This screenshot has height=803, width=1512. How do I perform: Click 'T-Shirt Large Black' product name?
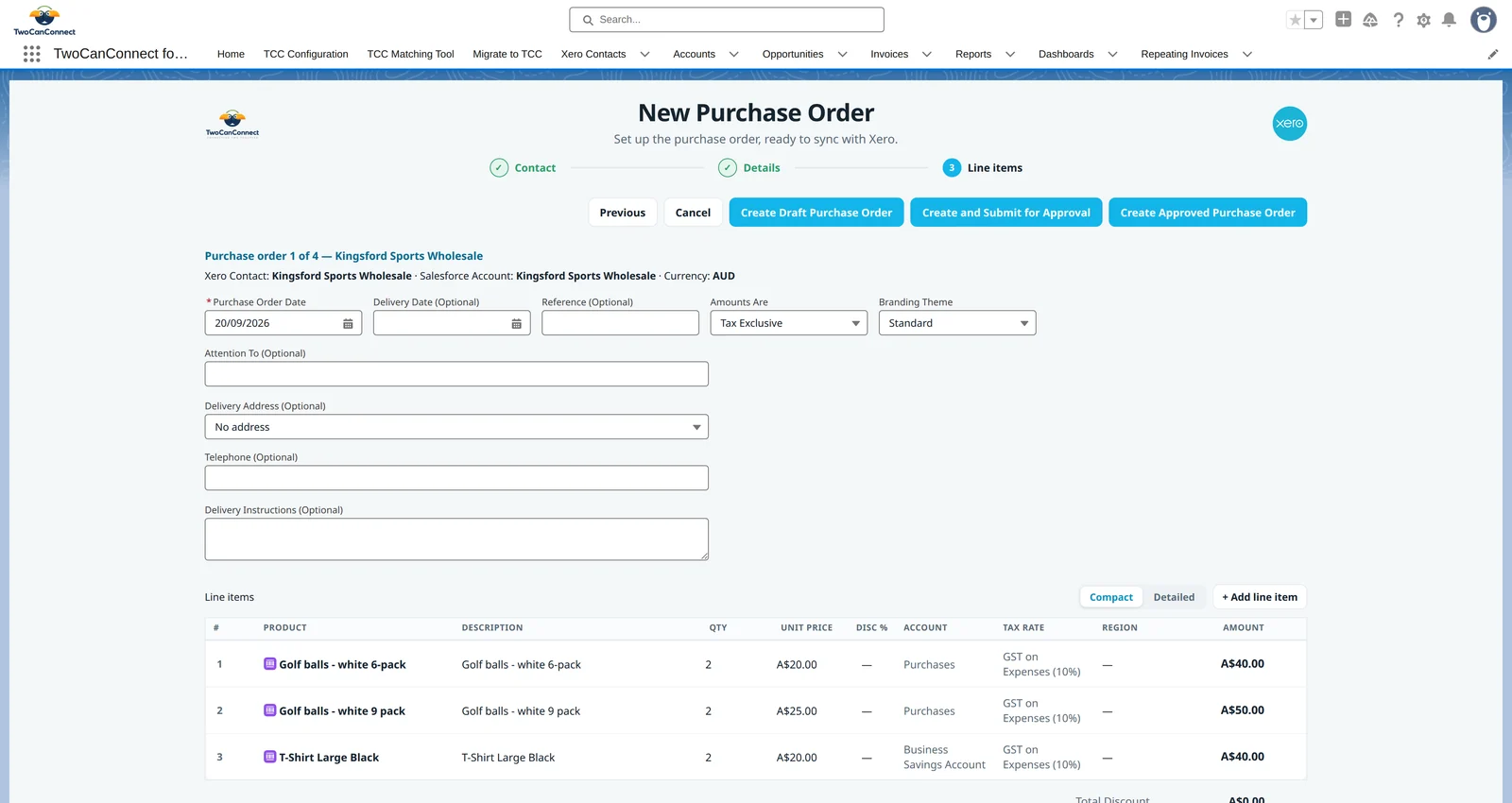click(329, 758)
